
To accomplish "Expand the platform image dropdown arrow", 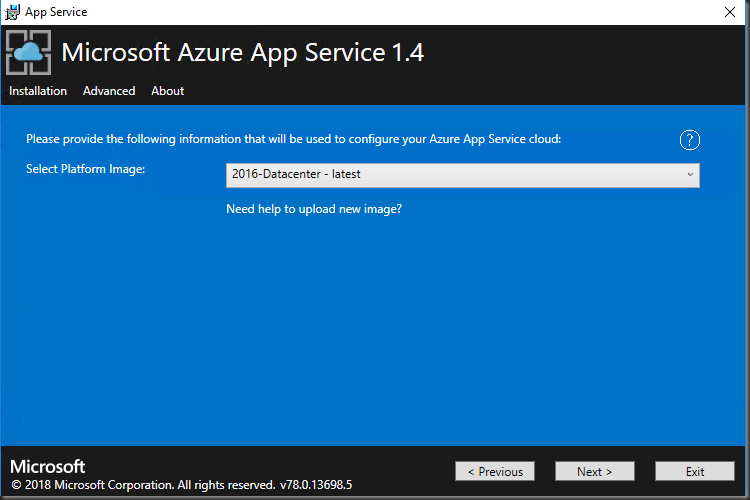I will click(x=689, y=175).
